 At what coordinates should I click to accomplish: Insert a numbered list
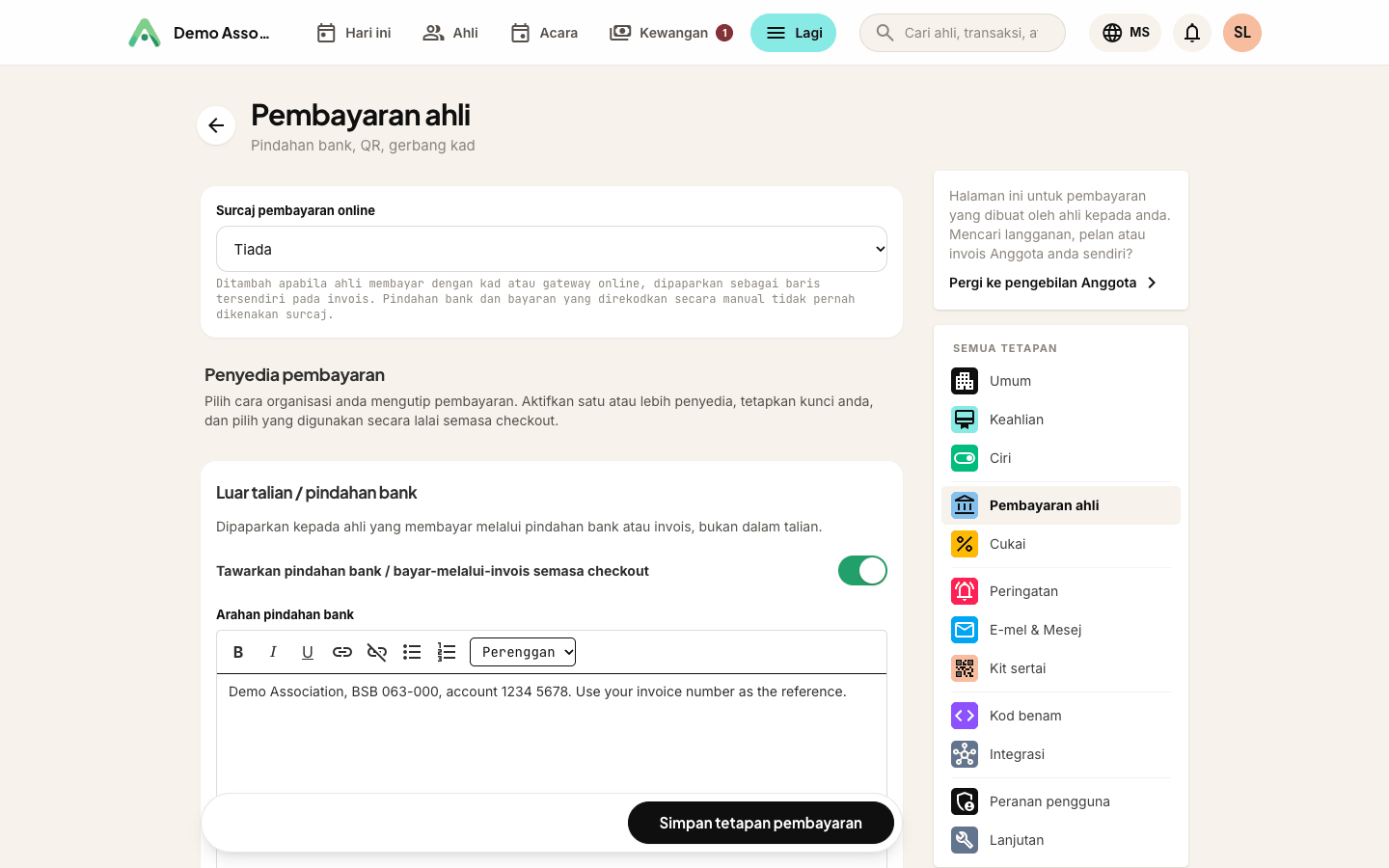(x=447, y=652)
